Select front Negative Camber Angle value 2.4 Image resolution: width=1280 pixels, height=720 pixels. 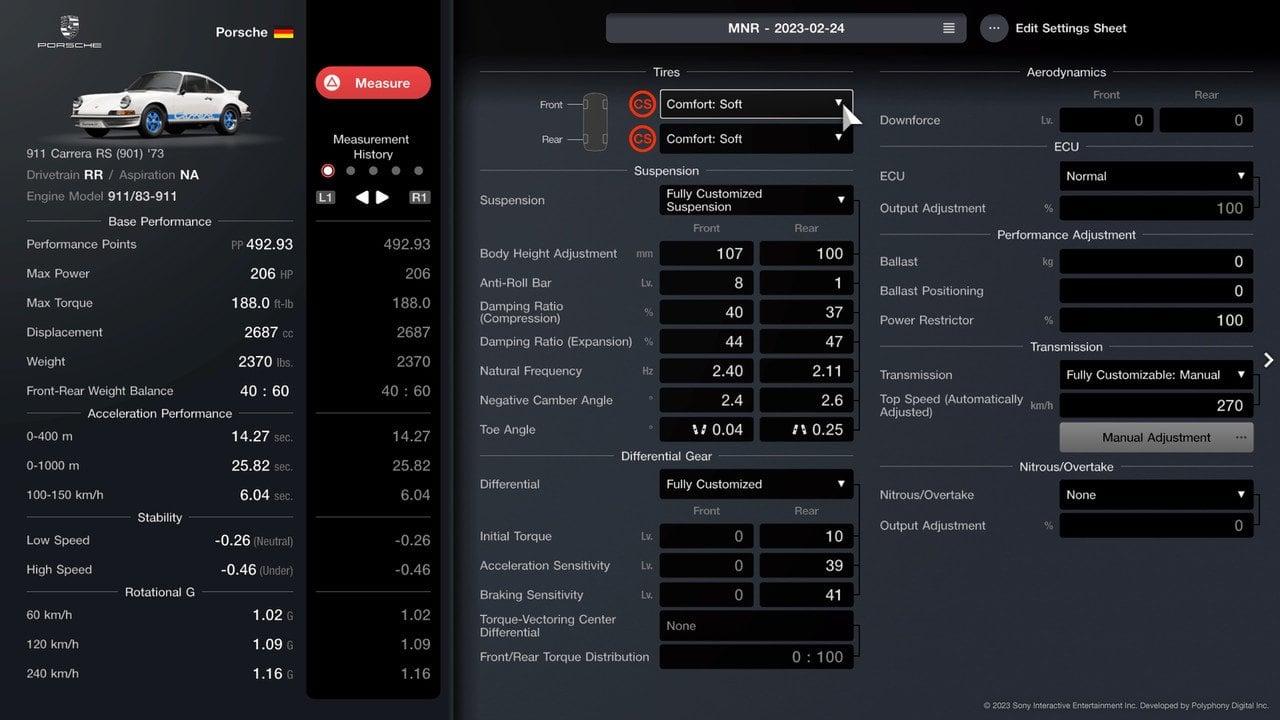(706, 400)
